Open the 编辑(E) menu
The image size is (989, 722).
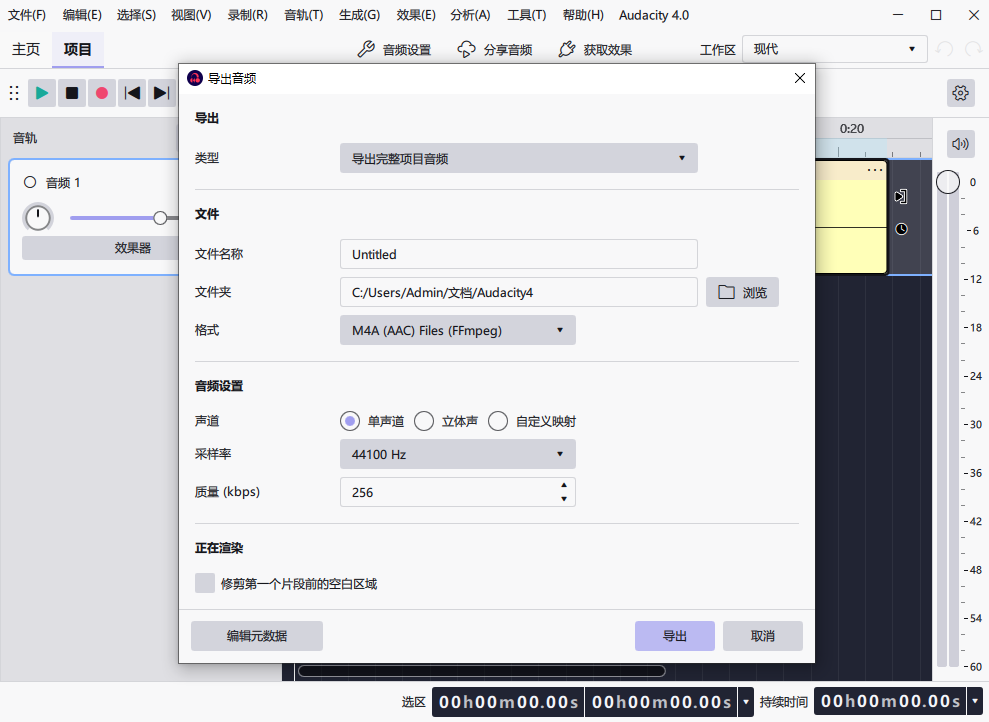(82, 15)
